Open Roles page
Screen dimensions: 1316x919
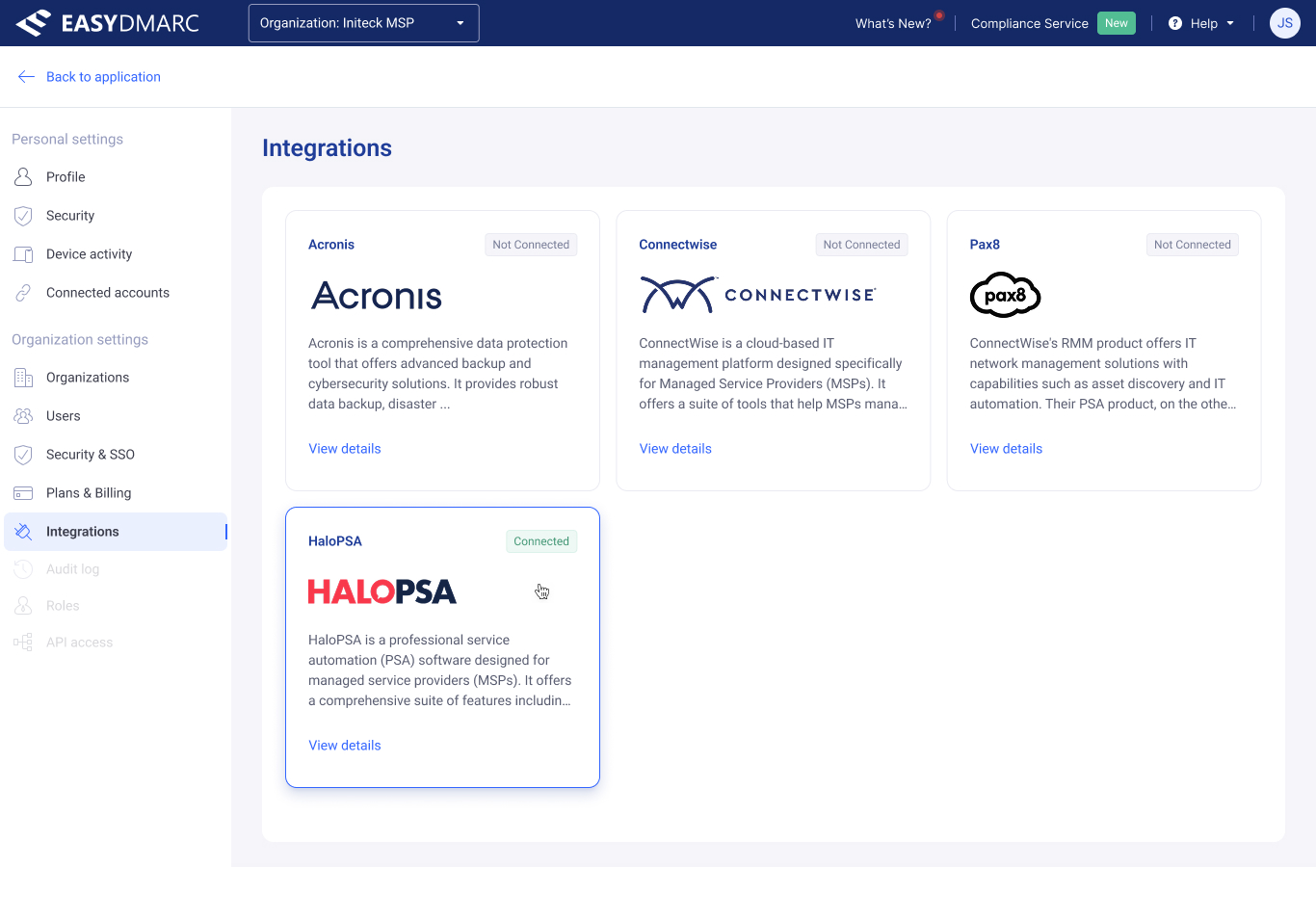click(x=63, y=606)
